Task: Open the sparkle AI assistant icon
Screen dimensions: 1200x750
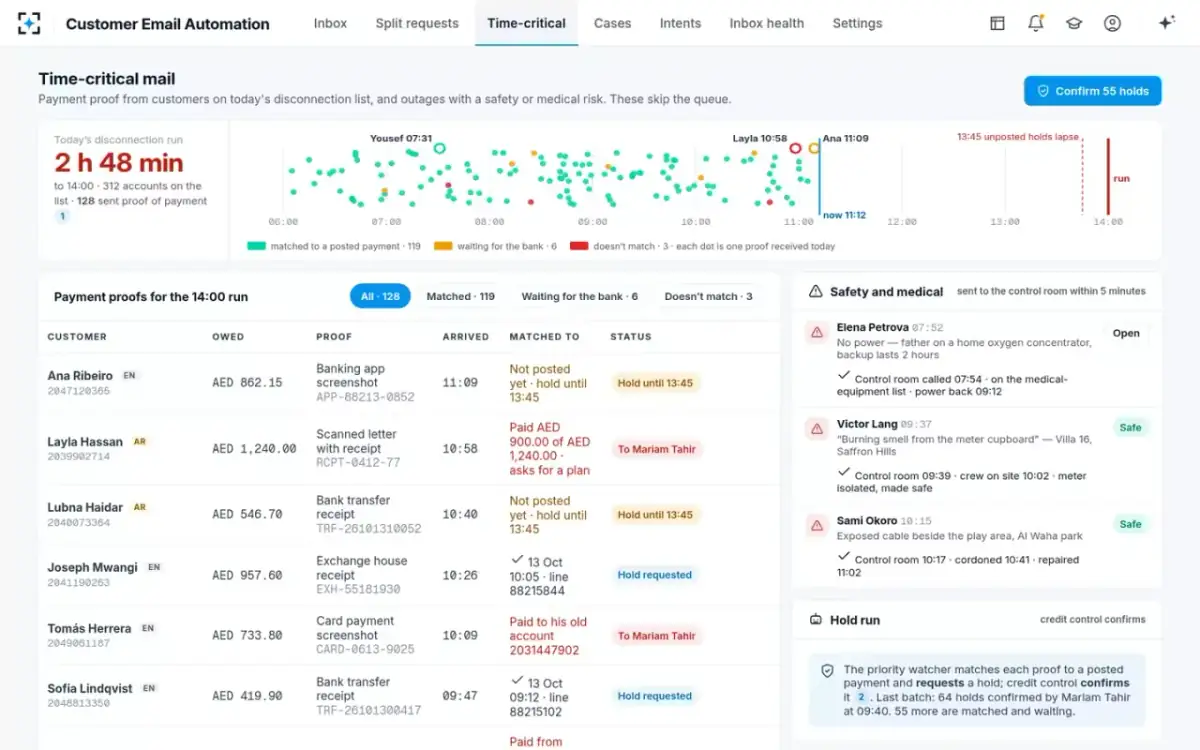Action: [x=1166, y=23]
